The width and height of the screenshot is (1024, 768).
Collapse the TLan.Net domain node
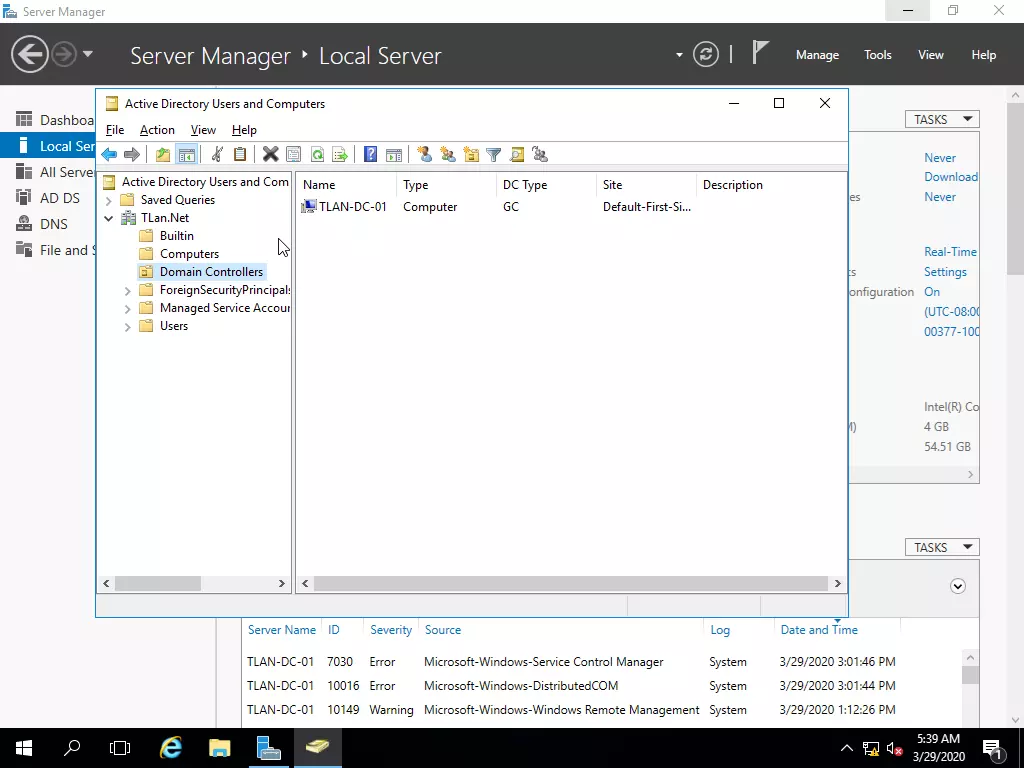109,218
